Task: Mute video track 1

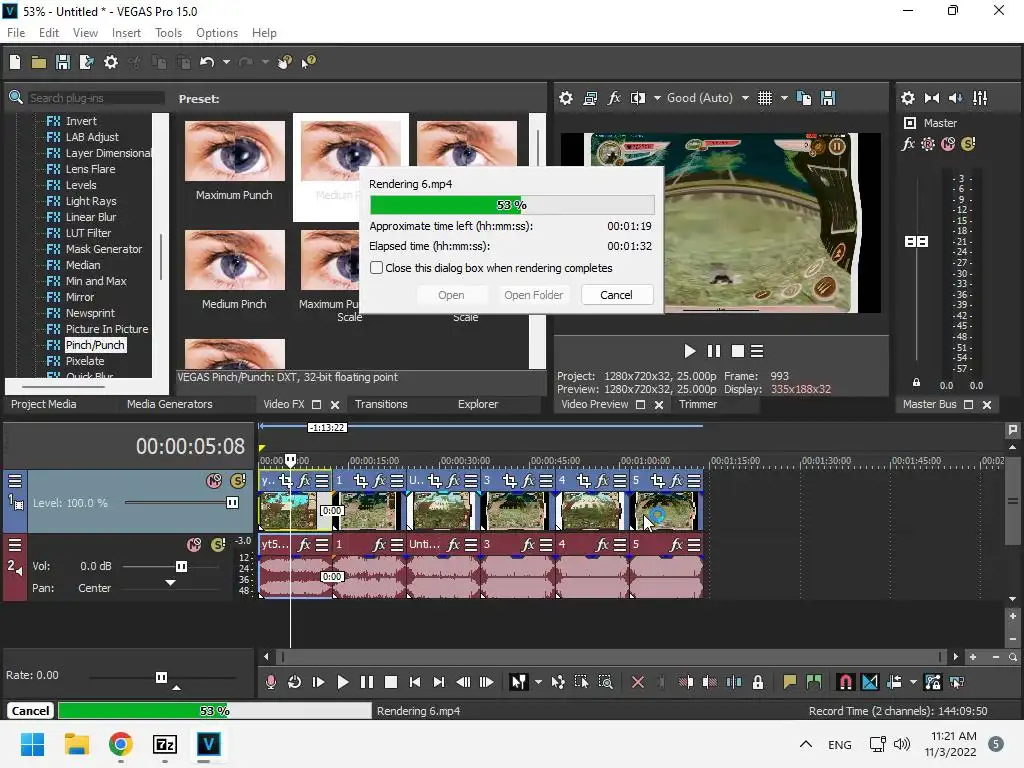Action: [214, 481]
